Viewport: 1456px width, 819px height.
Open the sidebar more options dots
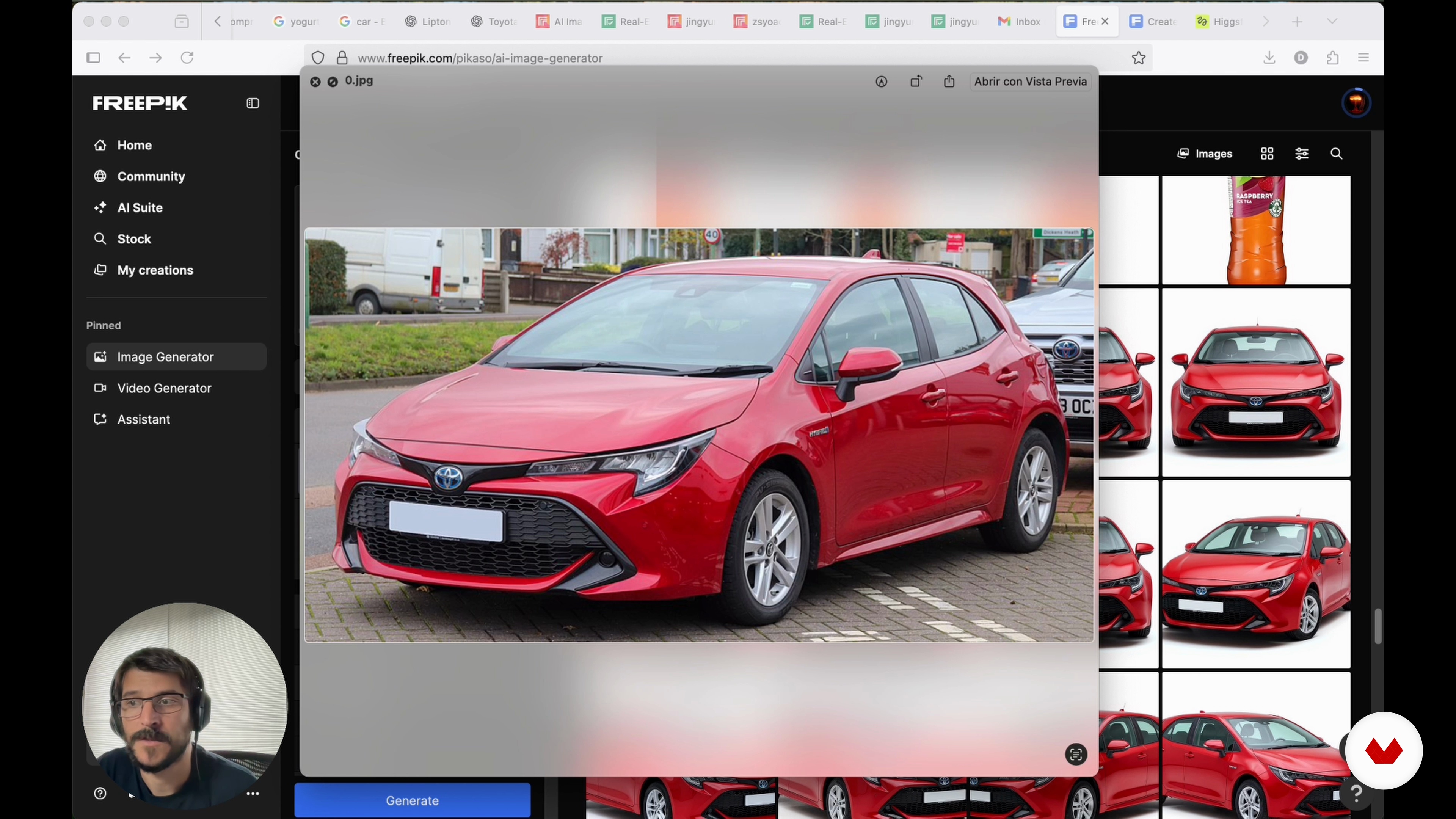tap(253, 794)
